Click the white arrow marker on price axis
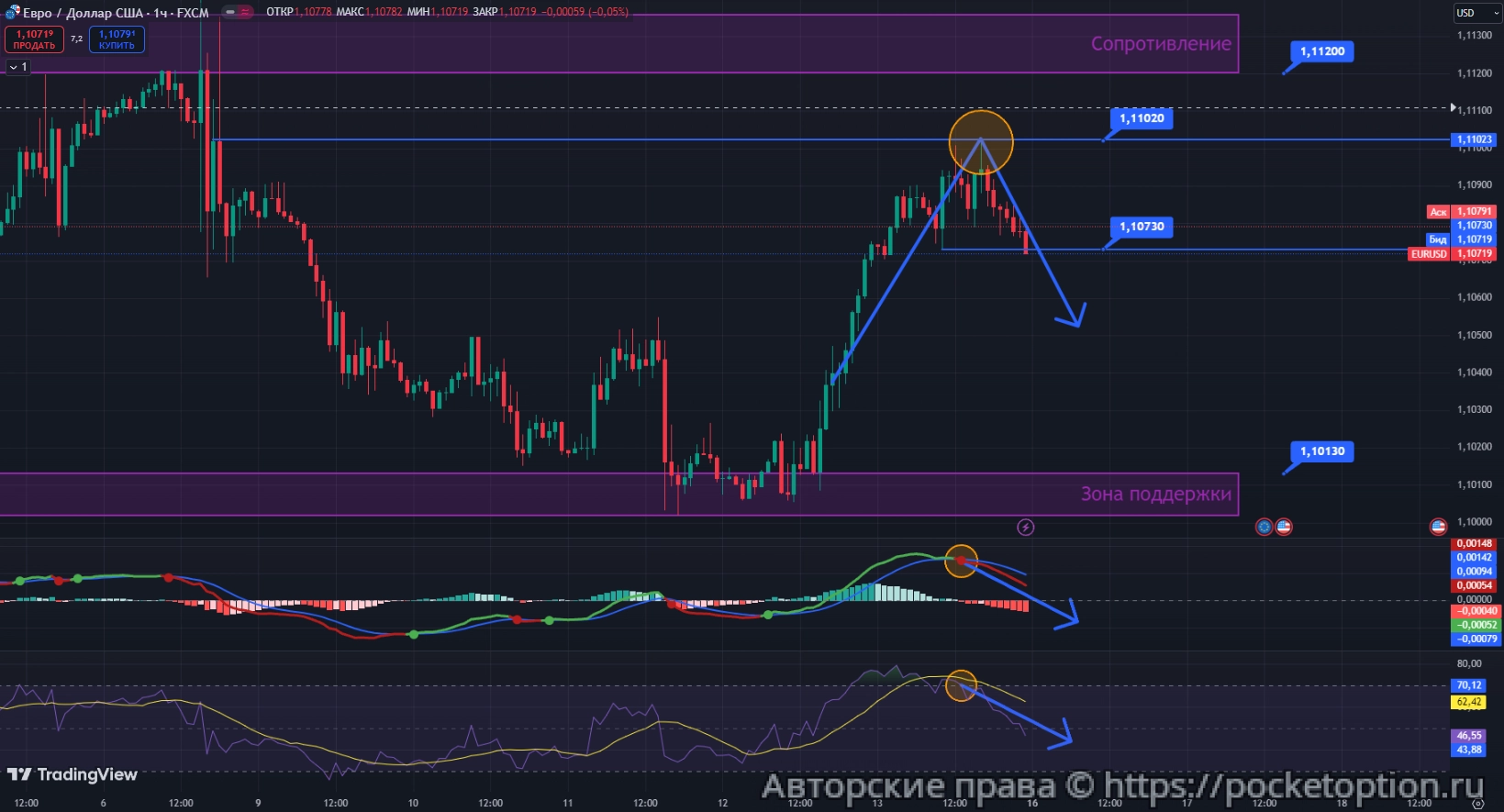Image resolution: width=1504 pixels, height=812 pixels. click(x=1452, y=108)
